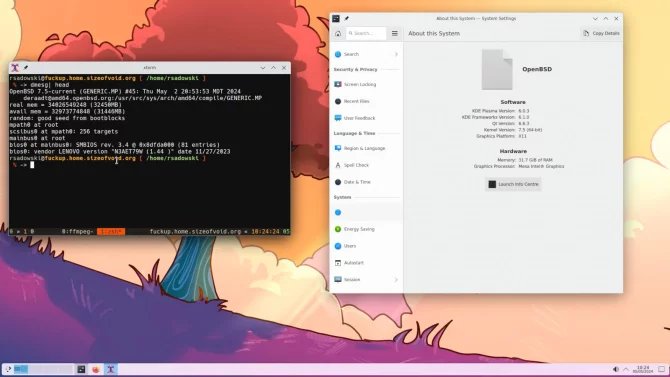Click the pin icon in System Settings titlebar
Screen dimensions: 670x377
pyautogui.click(x=347, y=18)
